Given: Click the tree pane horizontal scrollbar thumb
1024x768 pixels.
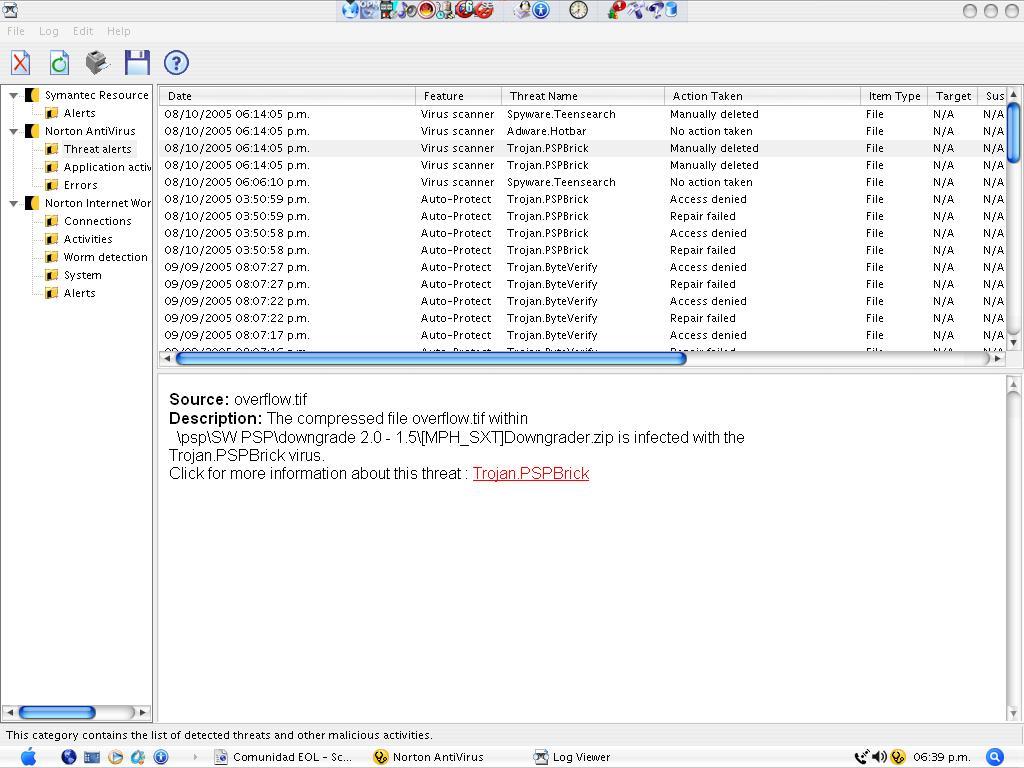Looking at the screenshot, I should [x=57, y=712].
